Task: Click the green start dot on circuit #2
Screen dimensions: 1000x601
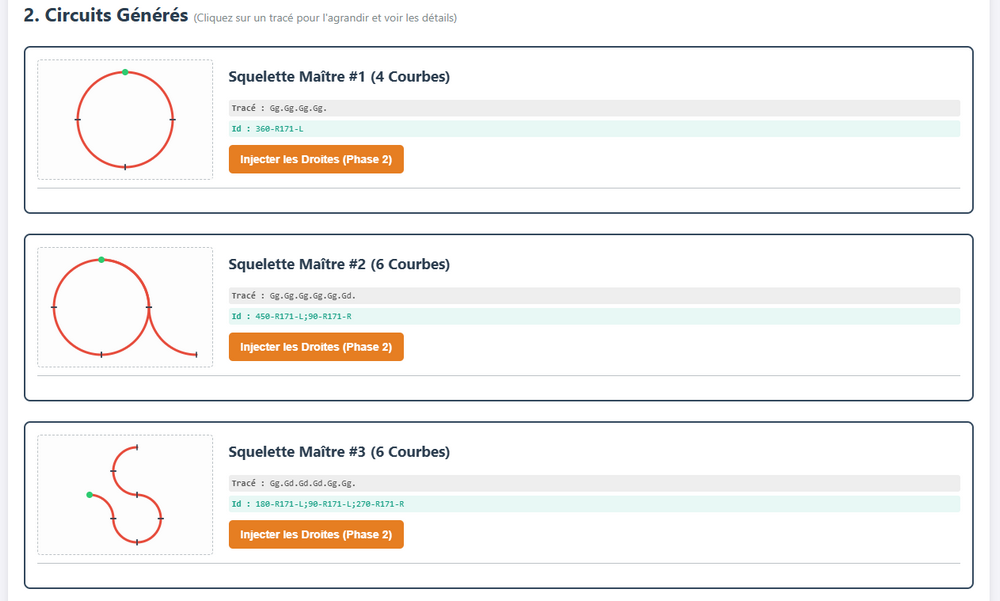Action: (x=101, y=260)
